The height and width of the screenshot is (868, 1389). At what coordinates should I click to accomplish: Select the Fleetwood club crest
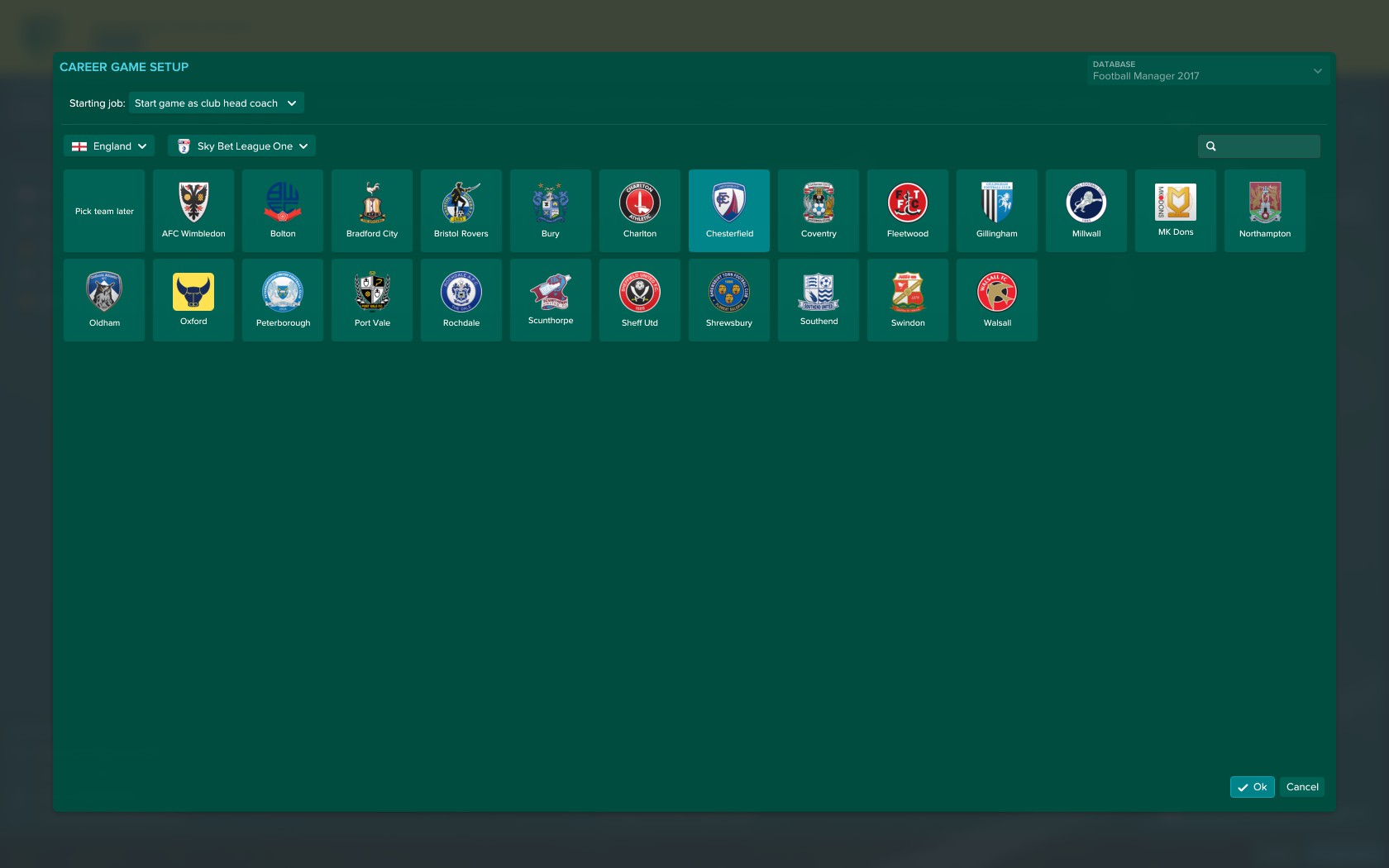click(x=908, y=203)
